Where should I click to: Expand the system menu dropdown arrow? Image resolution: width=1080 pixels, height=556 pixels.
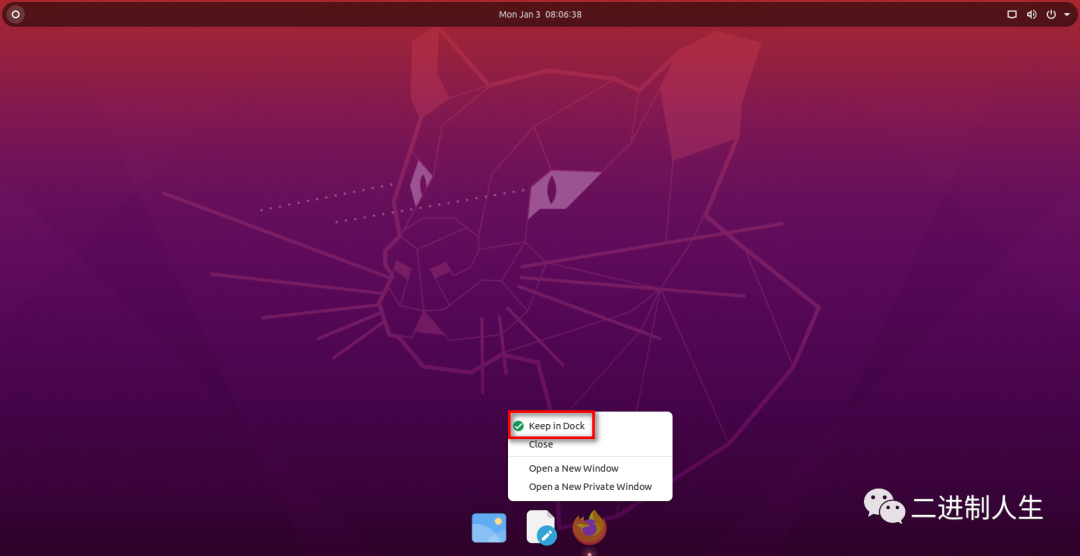pyautogui.click(x=1066, y=14)
